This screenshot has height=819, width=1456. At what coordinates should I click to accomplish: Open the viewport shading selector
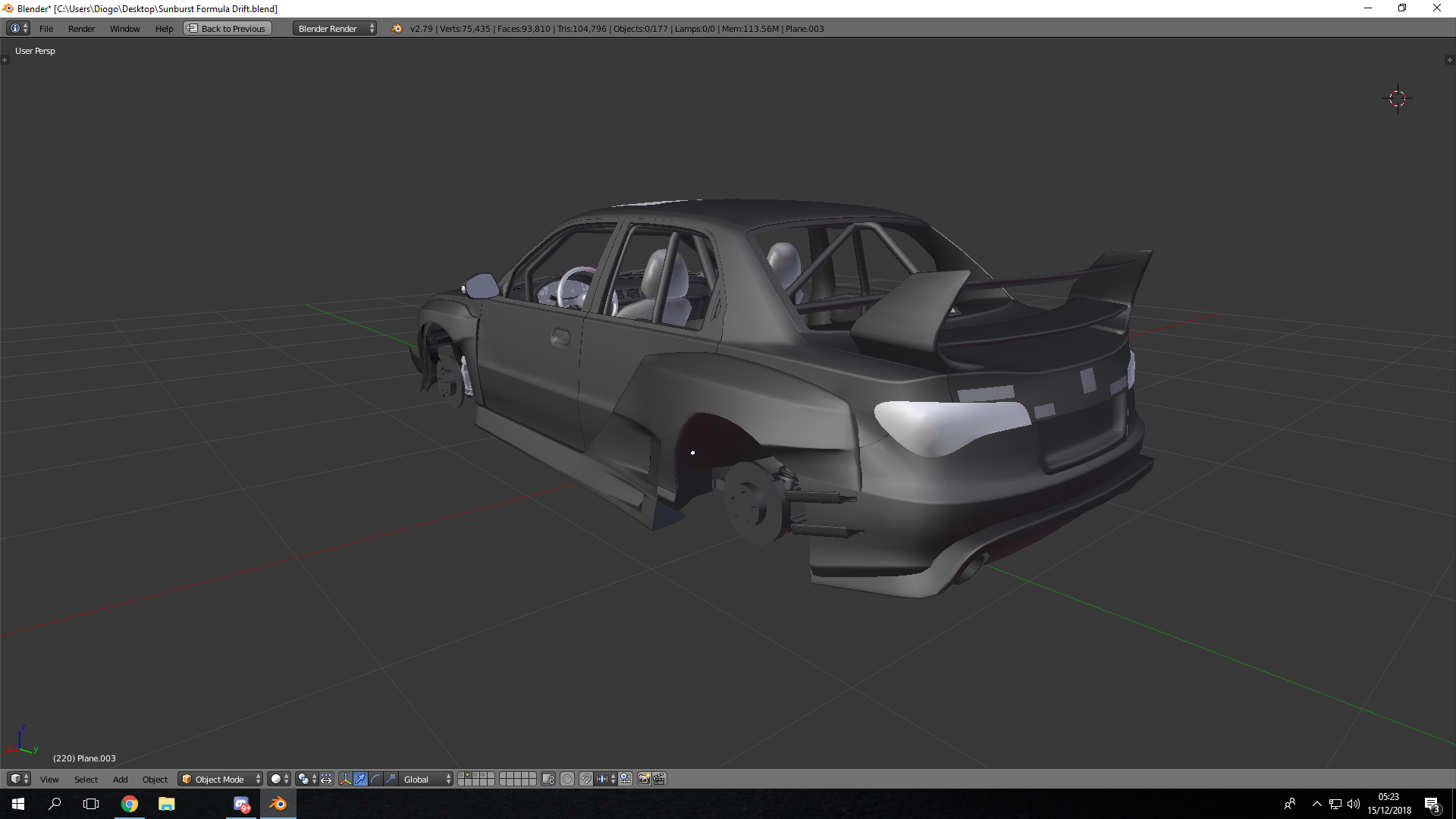pos(279,779)
